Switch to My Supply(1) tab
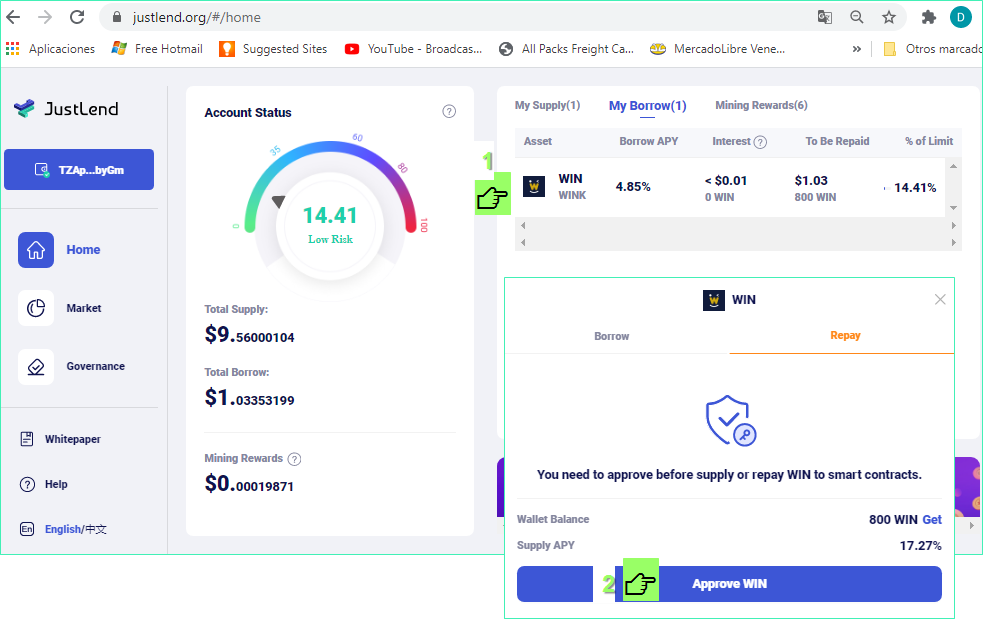This screenshot has height=619, width=983. tap(547, 105)
